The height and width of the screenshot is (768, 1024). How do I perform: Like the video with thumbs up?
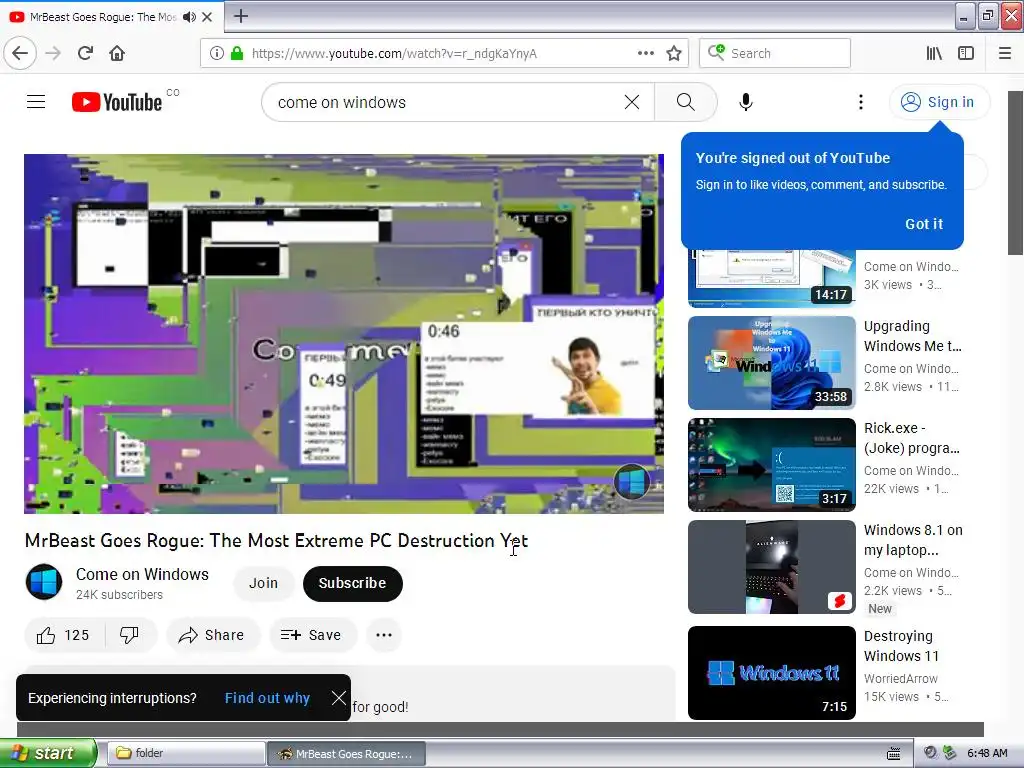63,635
